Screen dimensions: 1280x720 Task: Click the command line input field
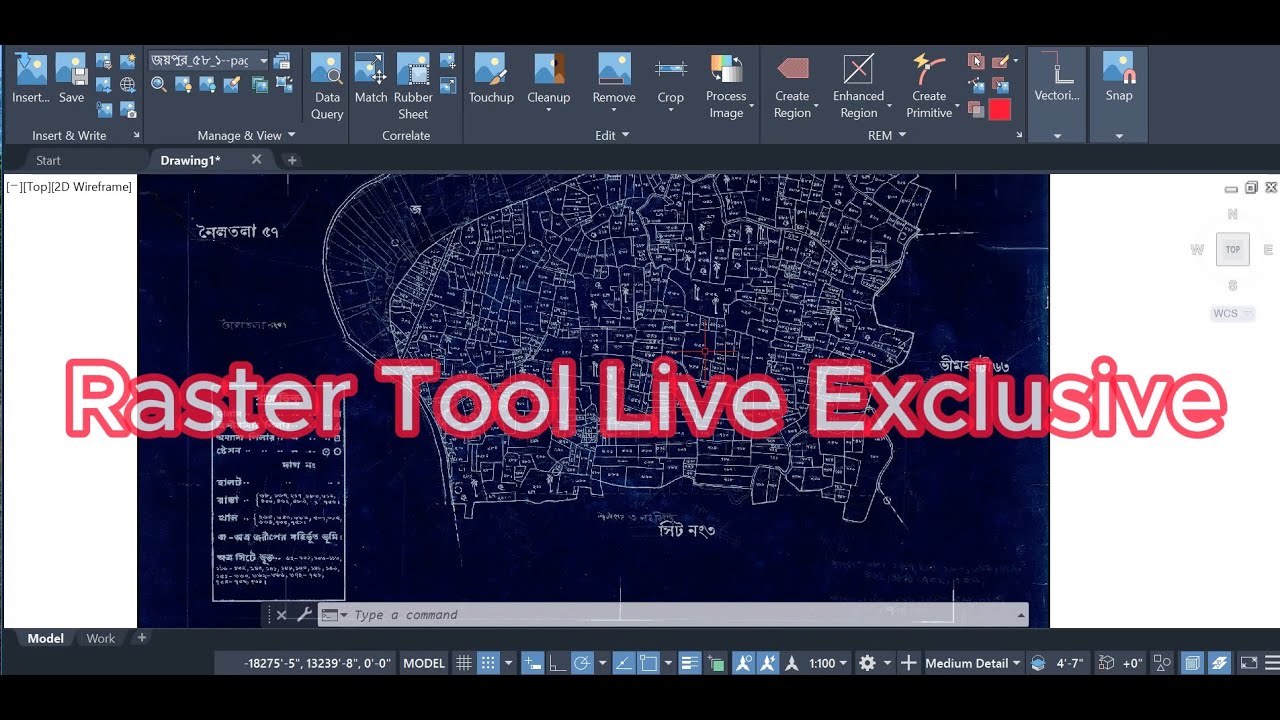[x=682, y=615]
